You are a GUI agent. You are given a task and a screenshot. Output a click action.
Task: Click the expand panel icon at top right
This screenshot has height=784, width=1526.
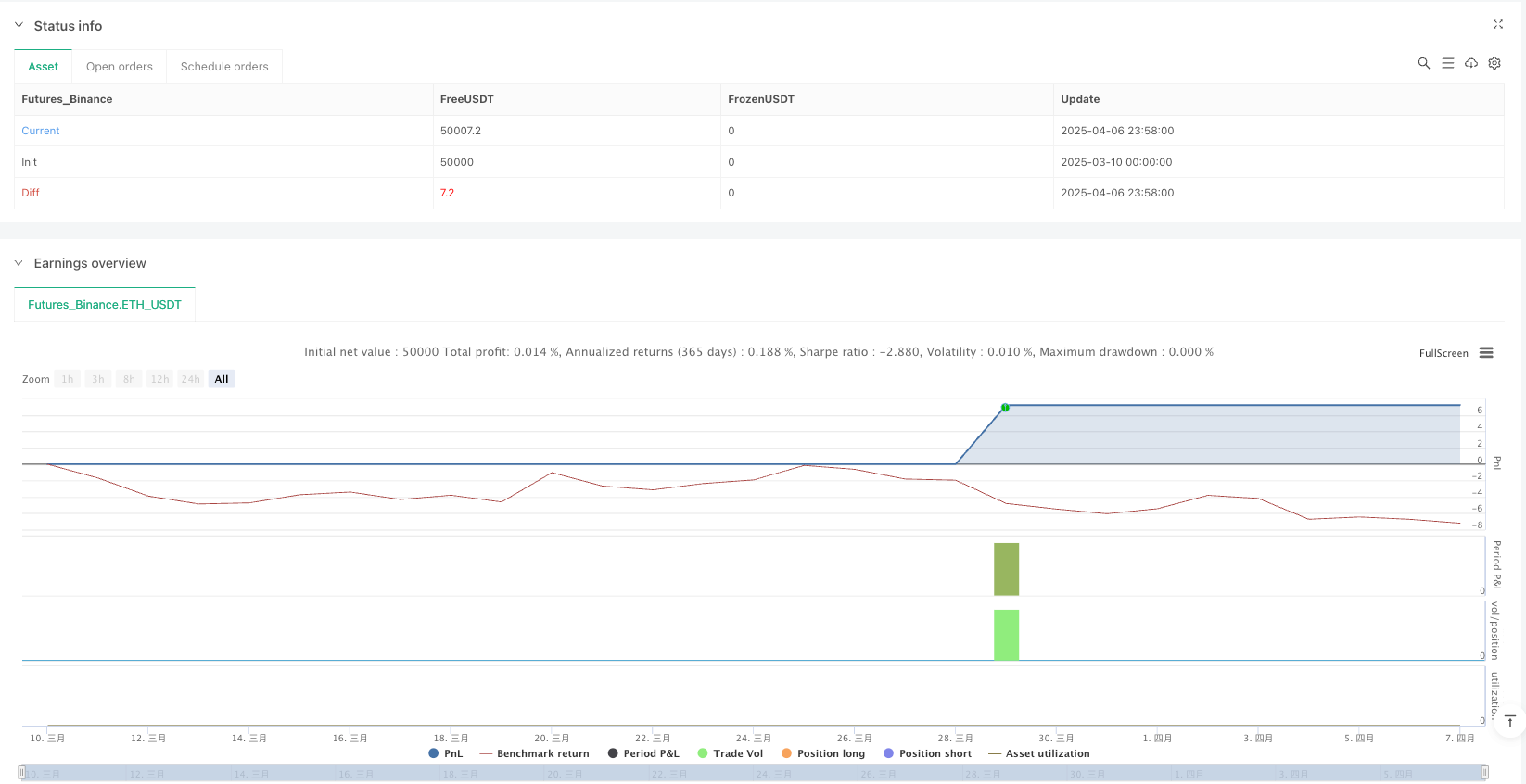click(x=1497, y=25)
